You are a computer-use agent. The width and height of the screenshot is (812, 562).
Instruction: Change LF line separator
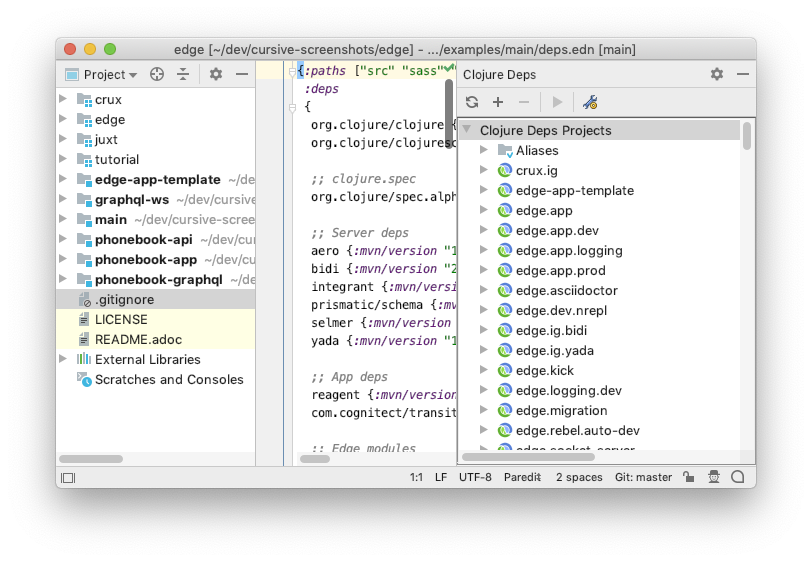[x=441, y=477]
